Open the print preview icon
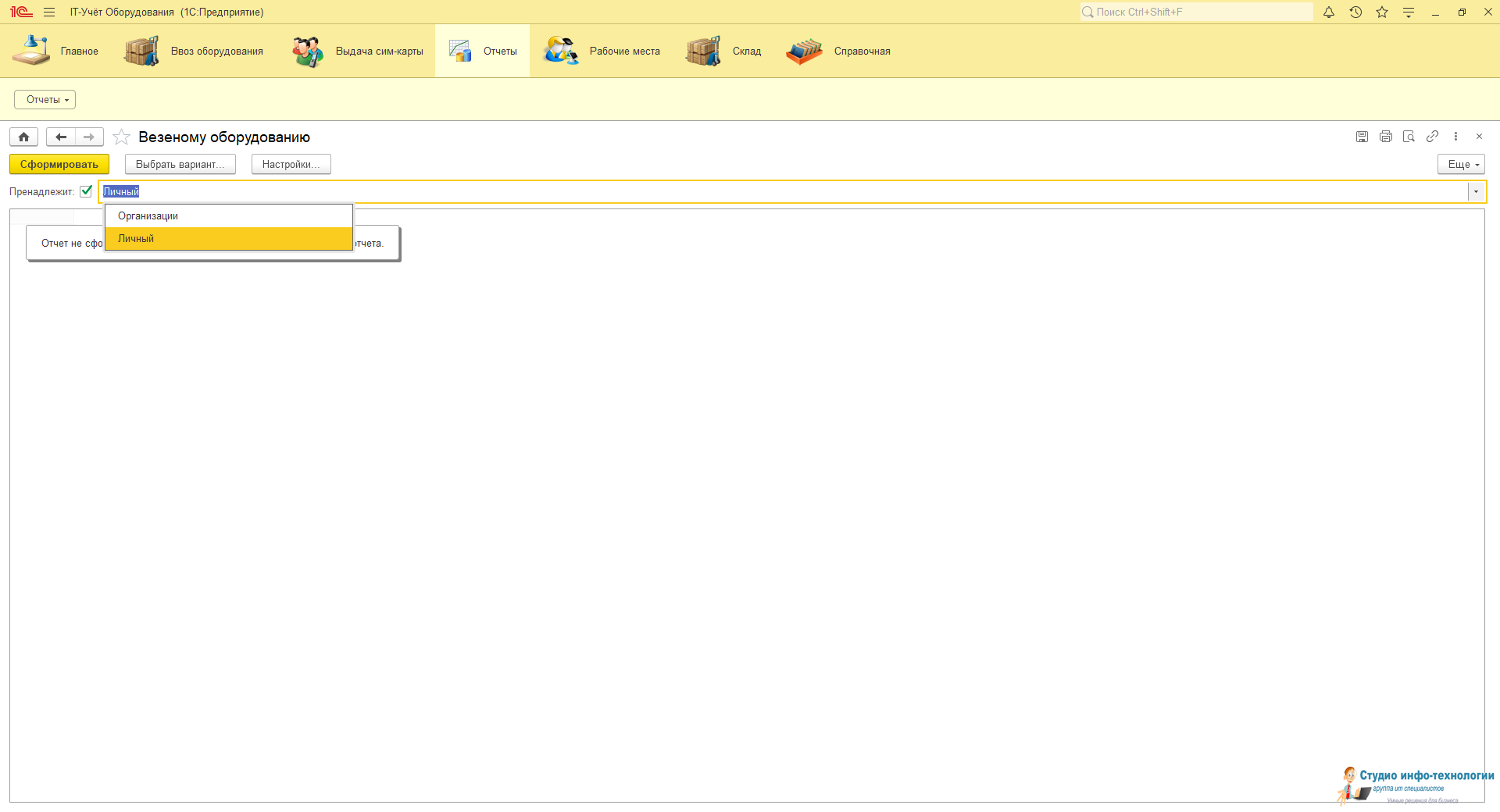This screenshot has width=1500, height=812. [1409, 137]
